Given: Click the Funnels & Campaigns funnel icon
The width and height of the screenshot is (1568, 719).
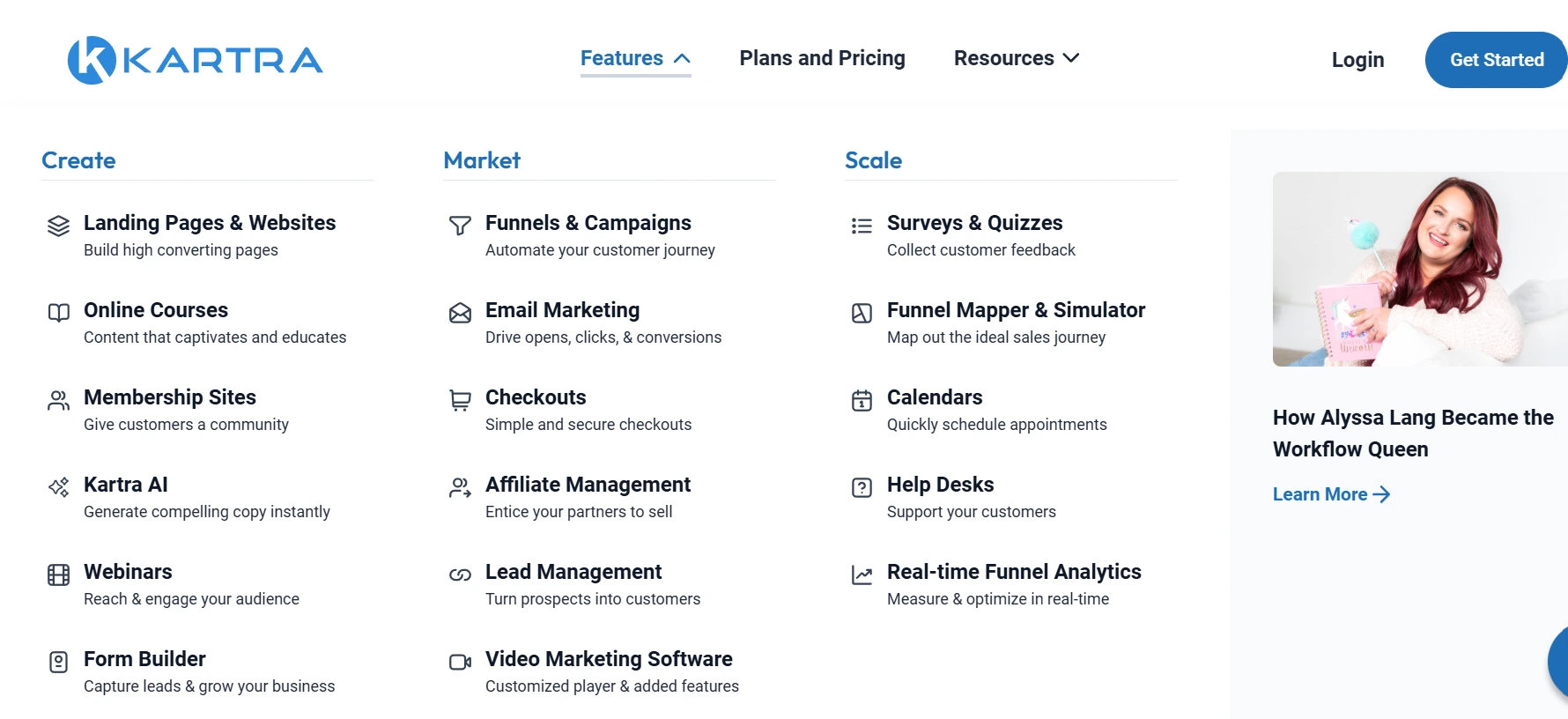Looking at the screenshot, I should 460,226.
